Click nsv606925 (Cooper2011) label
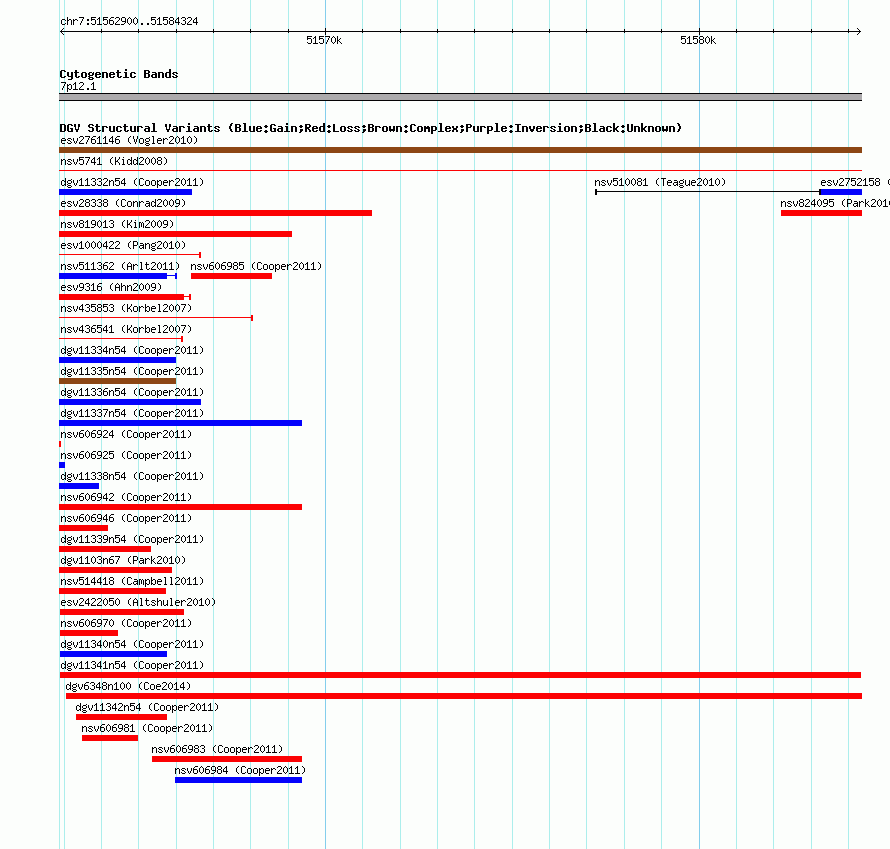 (x=126, y=455)
